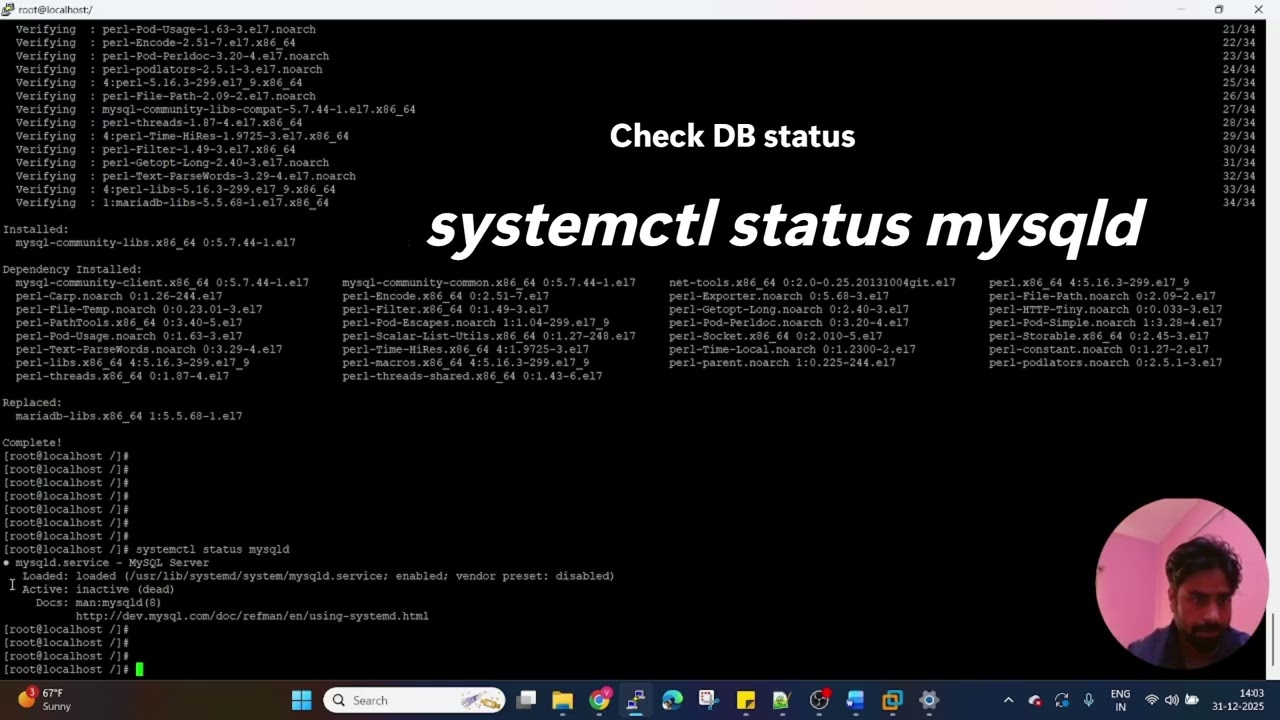Open Snipping Tool from the taskbar

708,700
